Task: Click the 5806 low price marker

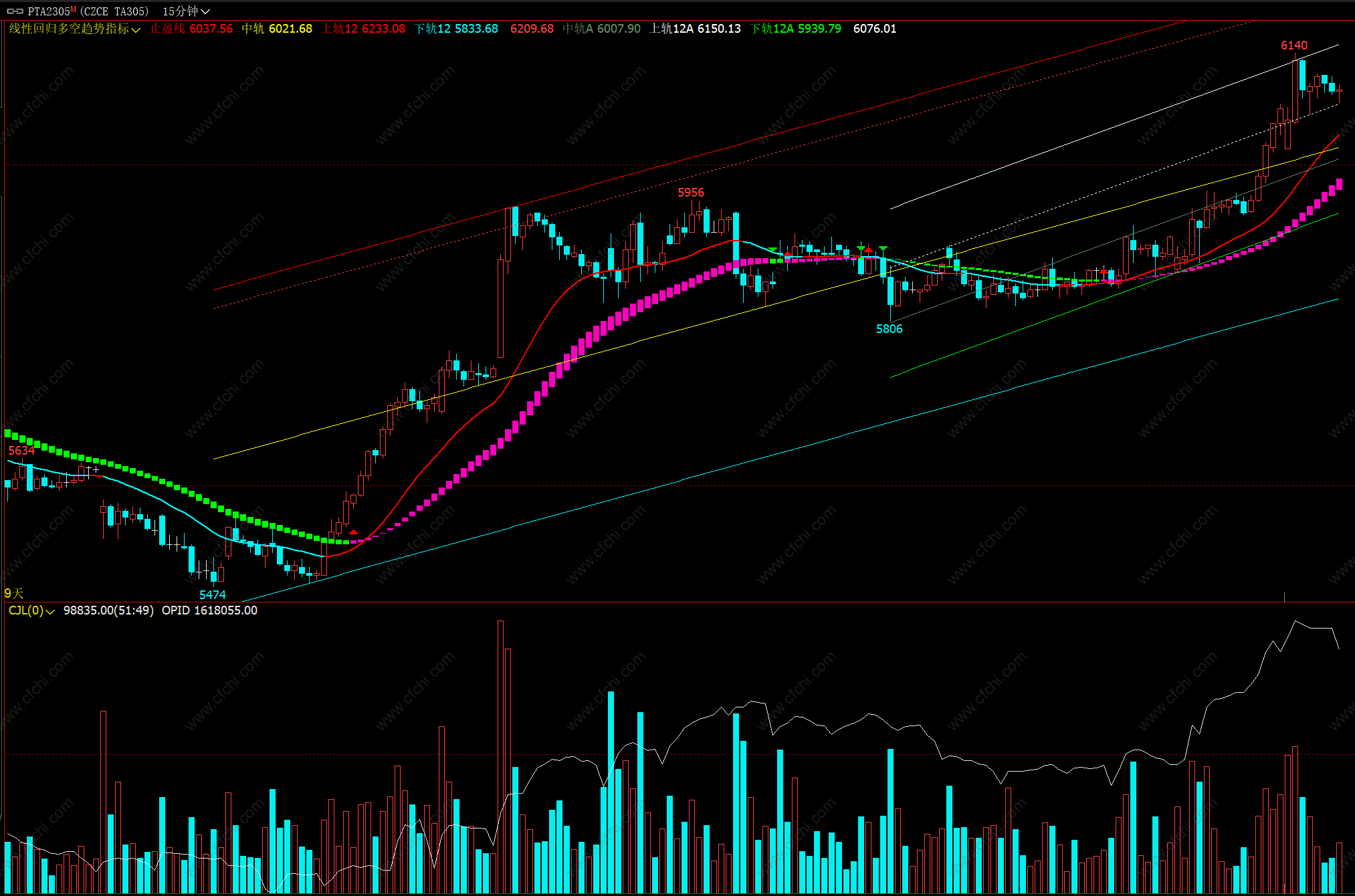Action: point(889,329)
